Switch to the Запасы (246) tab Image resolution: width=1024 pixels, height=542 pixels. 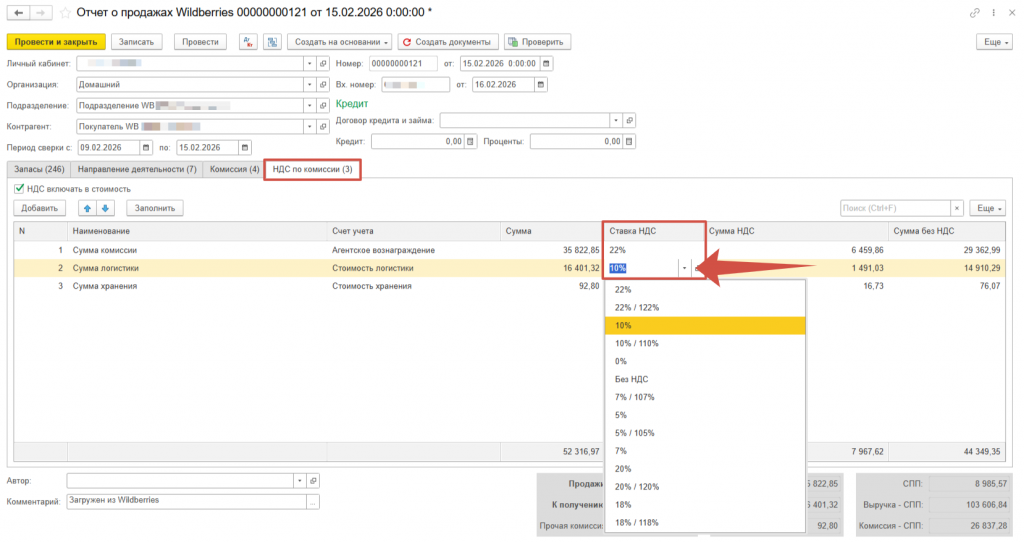point(39,170)
